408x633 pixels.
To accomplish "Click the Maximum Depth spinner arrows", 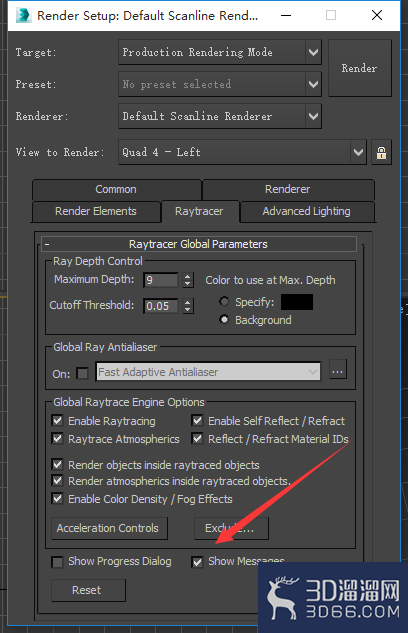I will coord(188,280).
